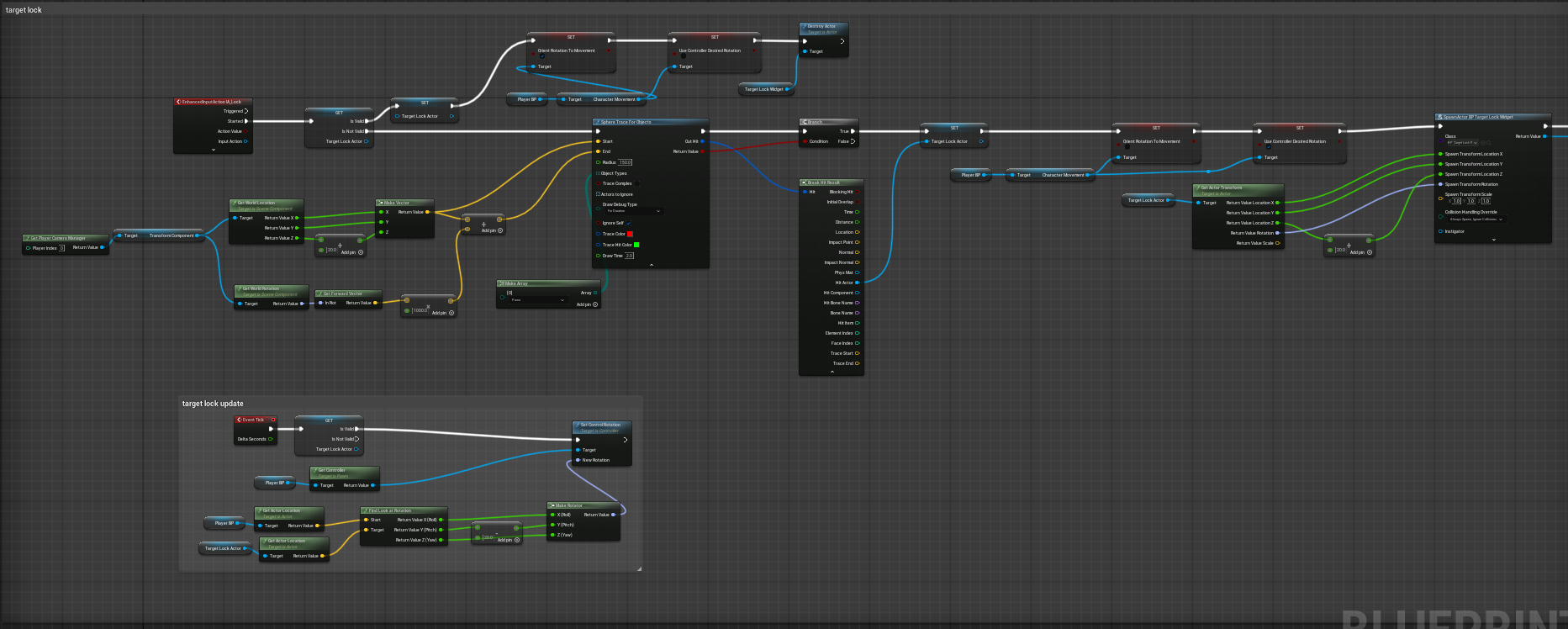Image resolution: width=1568 pixels, height=629 pixels.
Task: Click the Started exec pin on IA_Lock node
Action: pos(246,121)
